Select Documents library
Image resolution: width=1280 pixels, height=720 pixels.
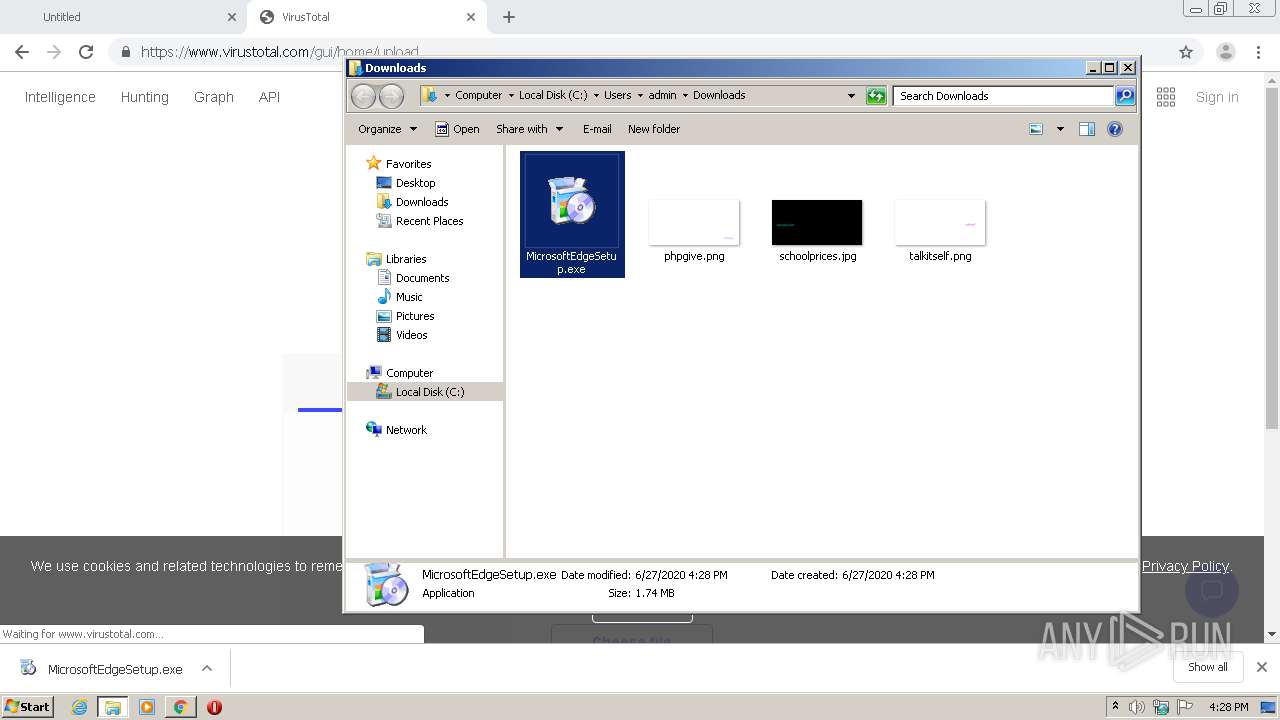(422, 278)
